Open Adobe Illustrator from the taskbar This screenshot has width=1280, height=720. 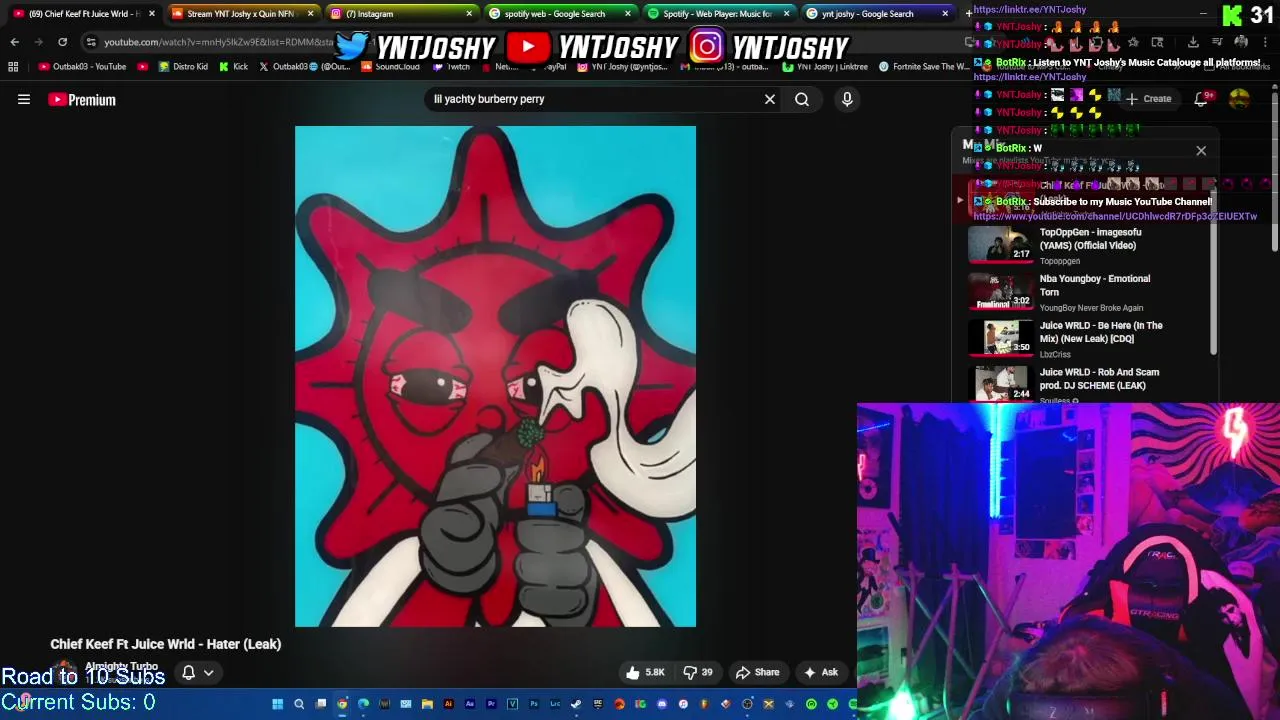448,704
